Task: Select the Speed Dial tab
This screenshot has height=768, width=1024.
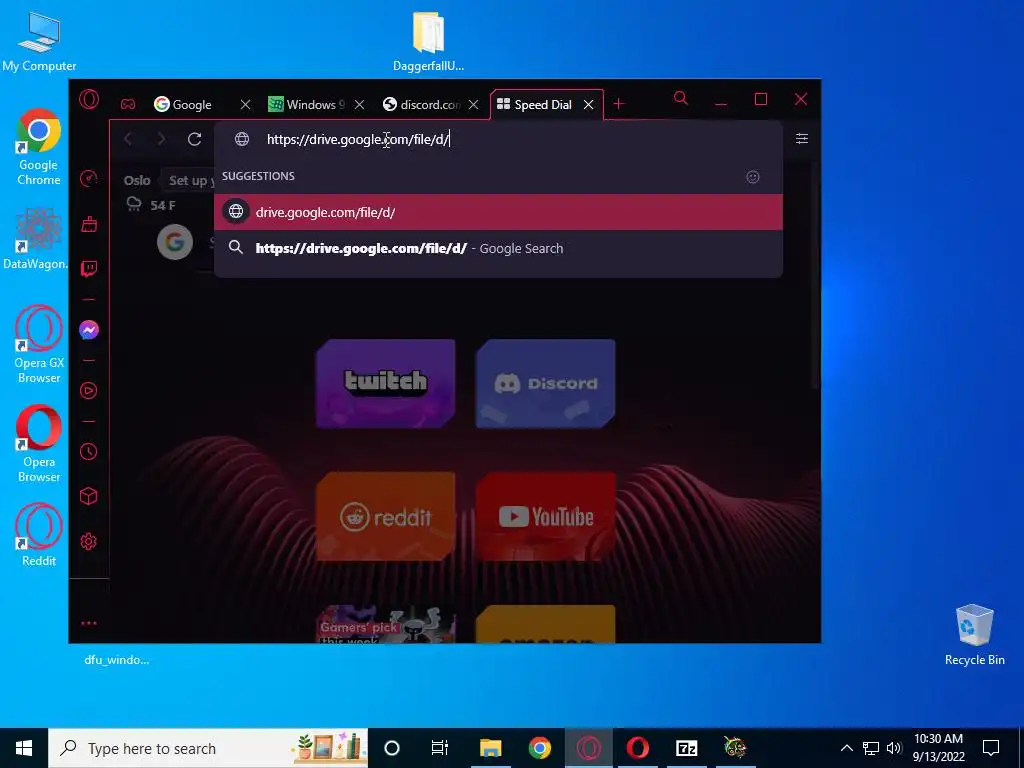Action: point(534,104)
